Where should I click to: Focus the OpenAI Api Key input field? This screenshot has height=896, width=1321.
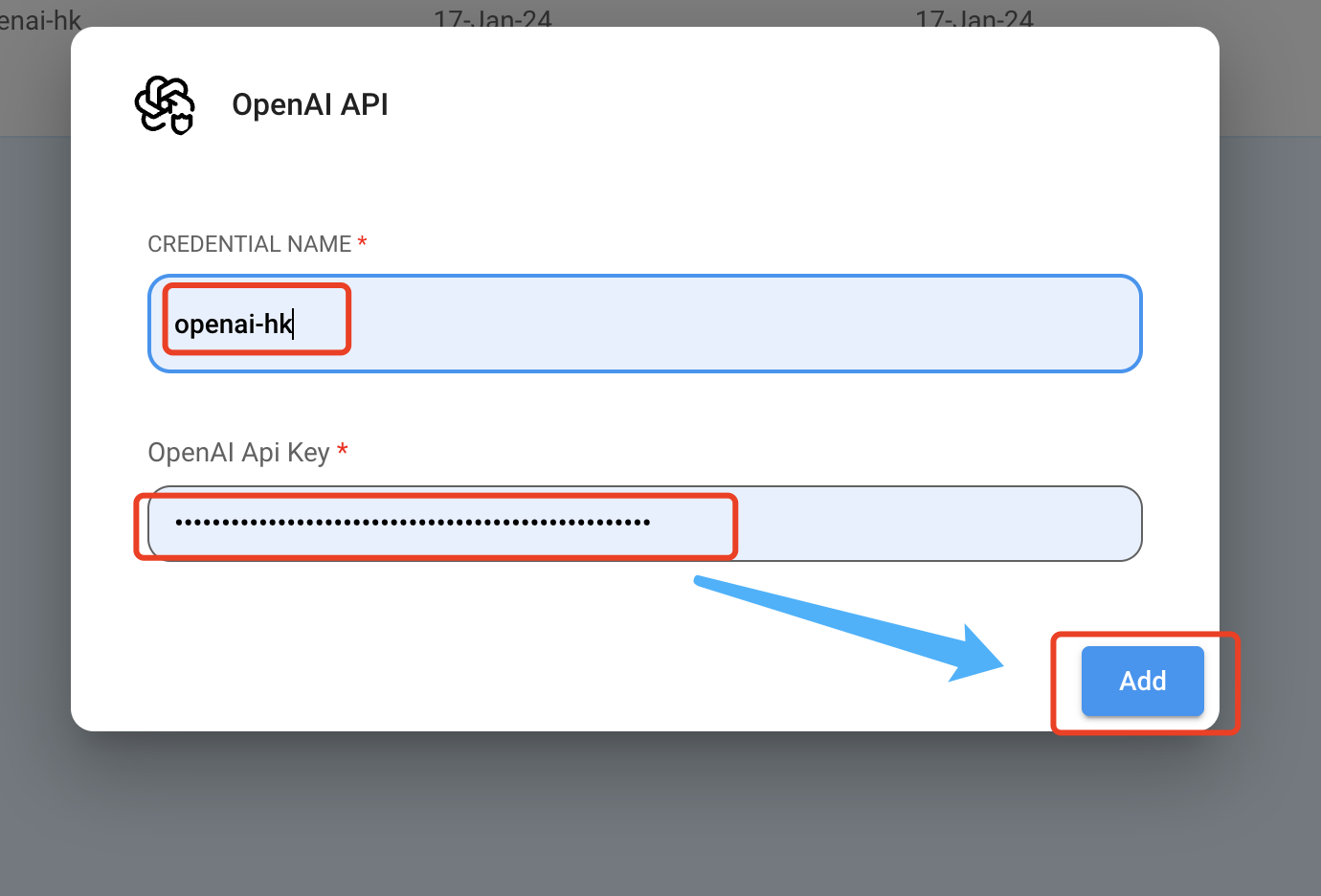644,523
